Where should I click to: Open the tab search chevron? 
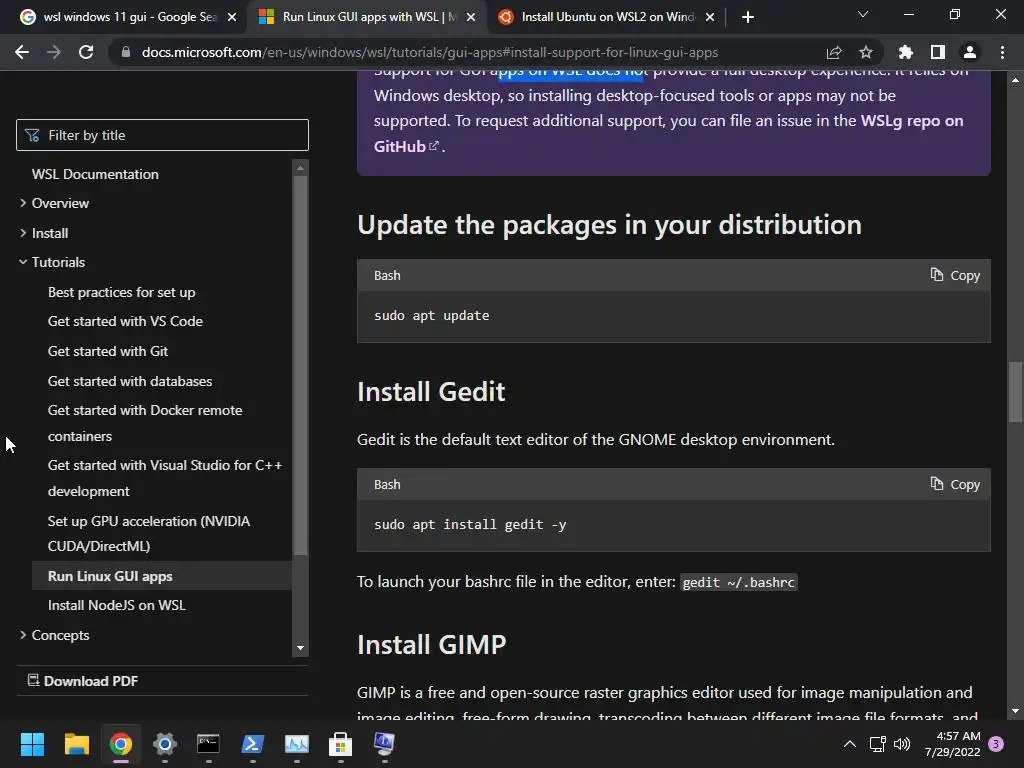863,14
